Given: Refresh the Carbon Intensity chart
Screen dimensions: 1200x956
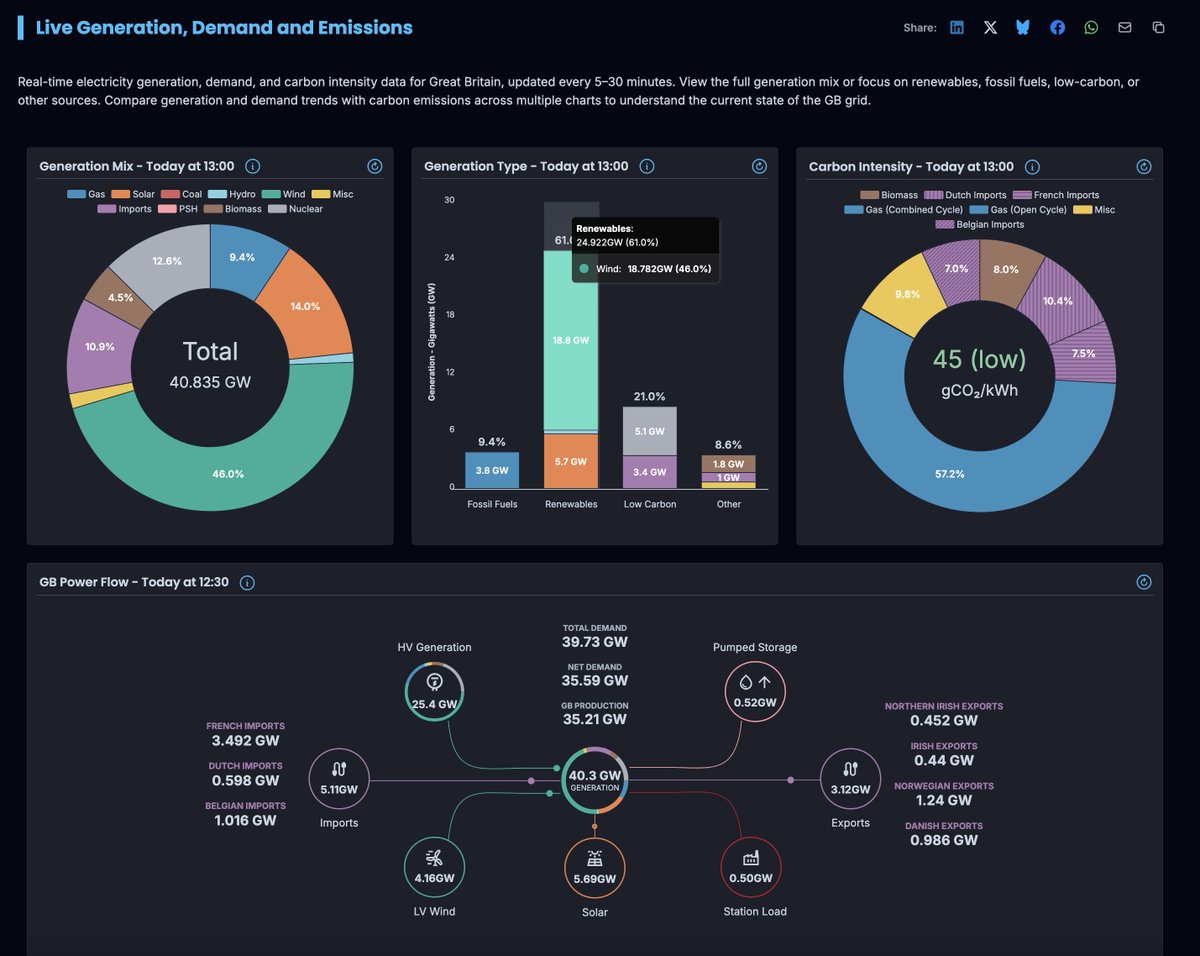Looking at the screenshot, I should tap(1143, 166).
